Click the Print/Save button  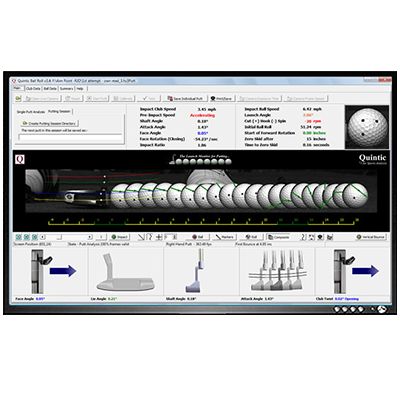[221, 98]
